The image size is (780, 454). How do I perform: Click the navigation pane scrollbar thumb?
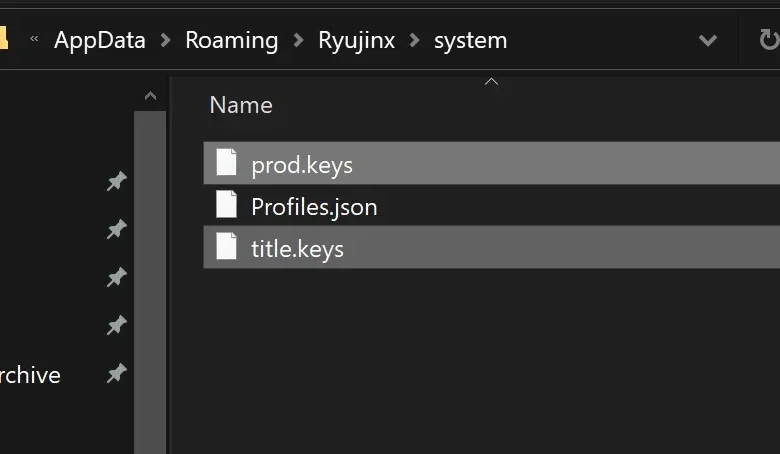(150, 282)
